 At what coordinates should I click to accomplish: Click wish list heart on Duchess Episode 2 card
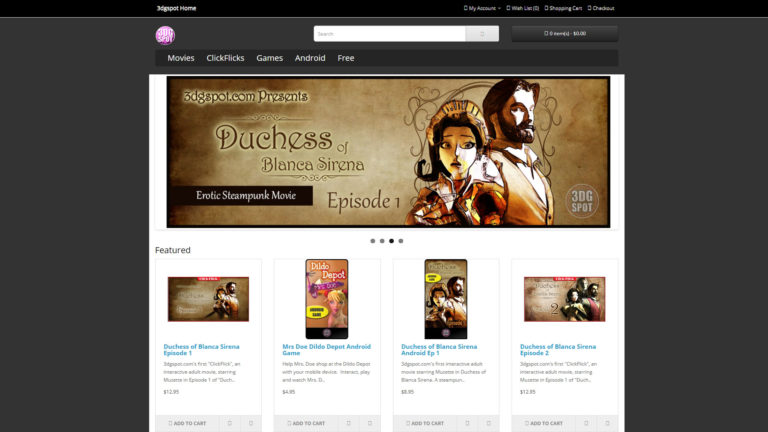(586, 423)
